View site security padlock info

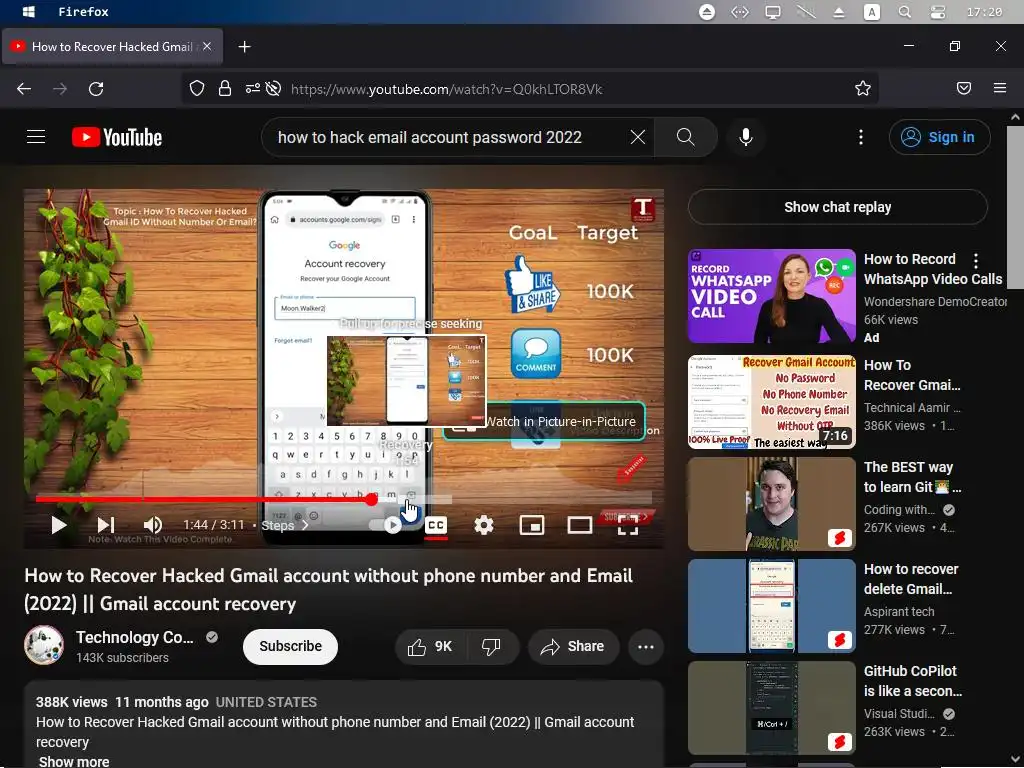pos(225,88)
